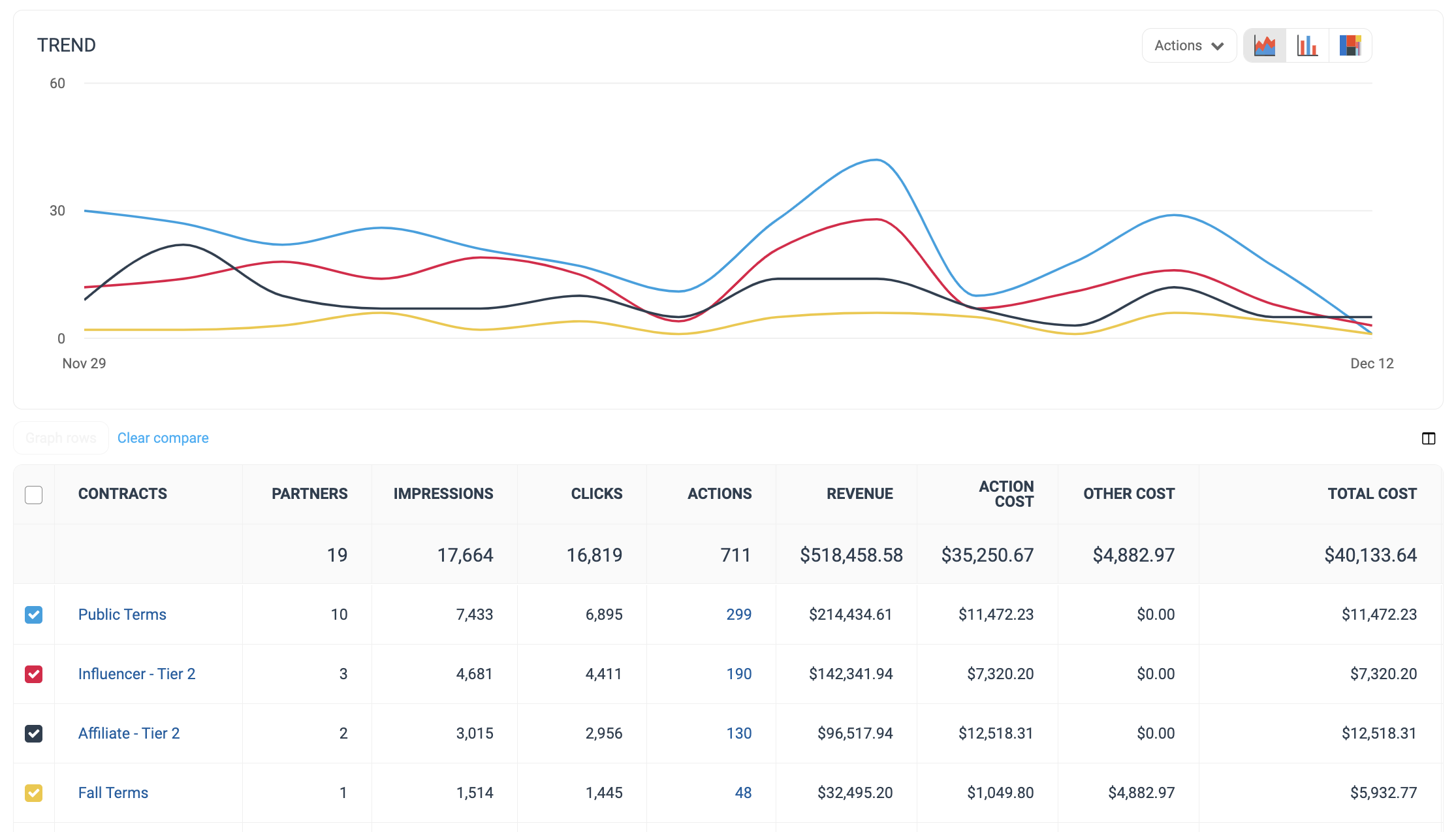The width and height of the screenshot is (1456, 832).
Task: Click the Fall Terms revenue $32,495.20
Action: point(855,793)
